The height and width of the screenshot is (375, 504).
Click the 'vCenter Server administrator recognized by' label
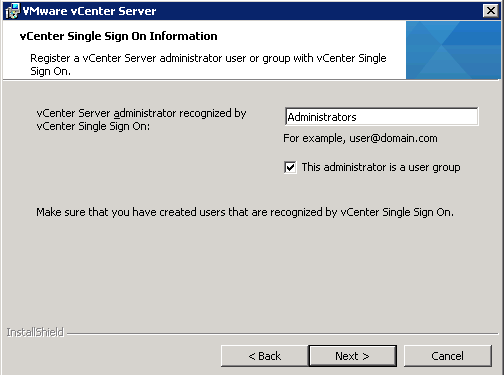tap(141, 113)
